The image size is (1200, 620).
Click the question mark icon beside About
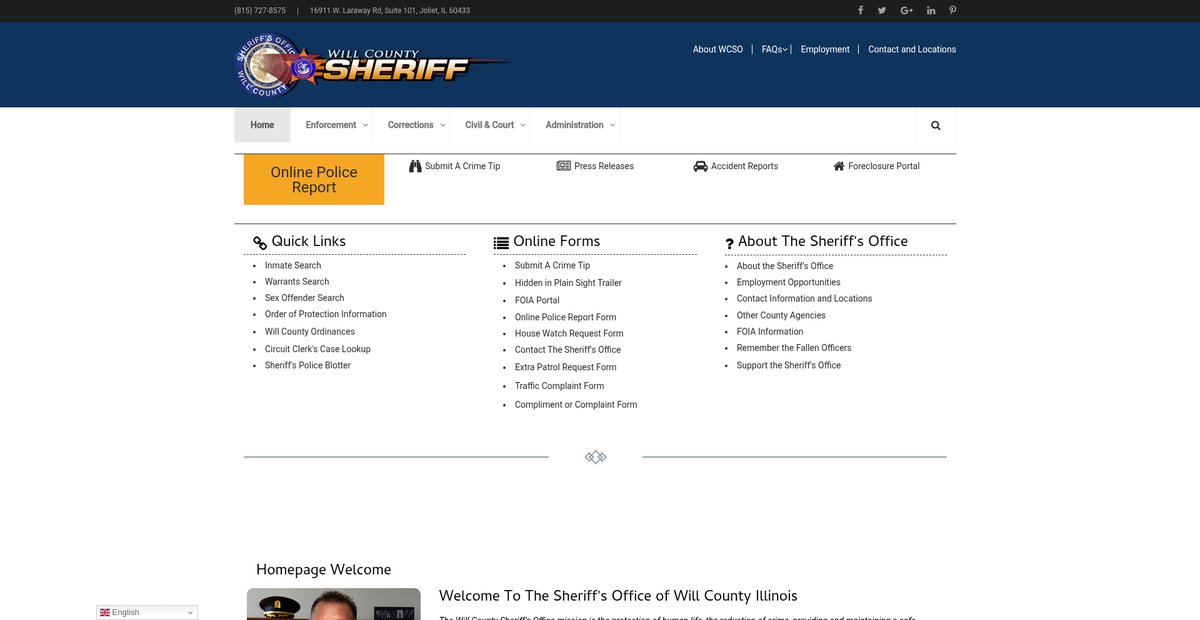pos(730,243)
